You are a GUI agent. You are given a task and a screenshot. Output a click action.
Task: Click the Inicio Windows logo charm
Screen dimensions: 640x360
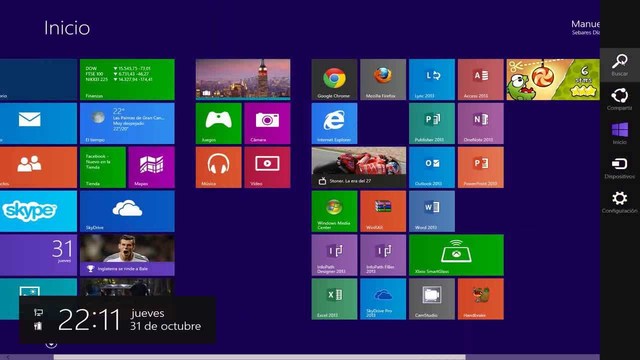tap(620, 134)
